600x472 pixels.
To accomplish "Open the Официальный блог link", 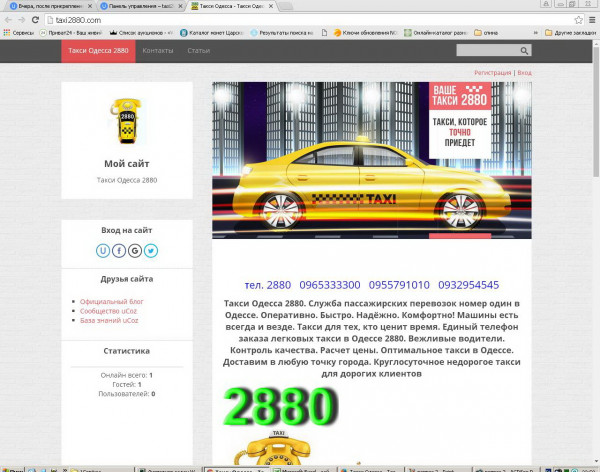I will (x=110, y=301).
